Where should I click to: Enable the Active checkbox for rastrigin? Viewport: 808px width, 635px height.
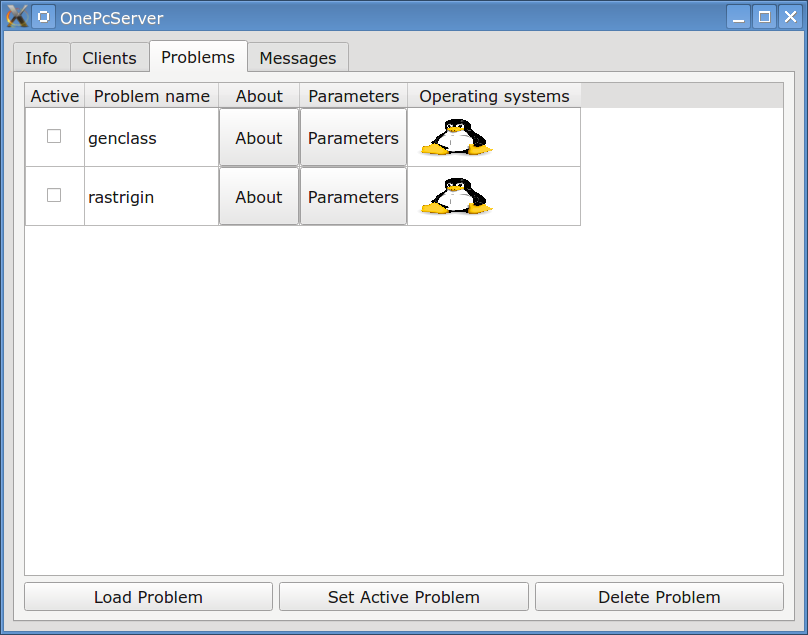tap(54, 195)
